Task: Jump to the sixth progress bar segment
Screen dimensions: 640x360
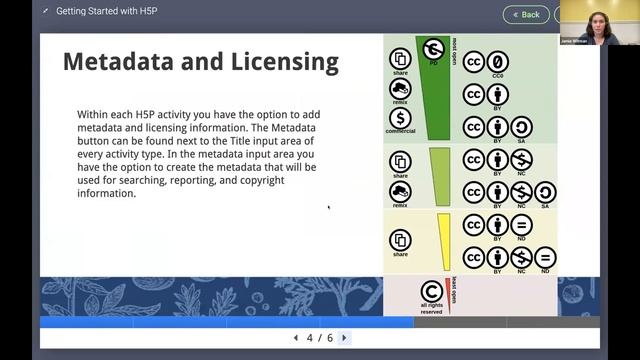Action: pyautogui.click(x=553, y=322)
